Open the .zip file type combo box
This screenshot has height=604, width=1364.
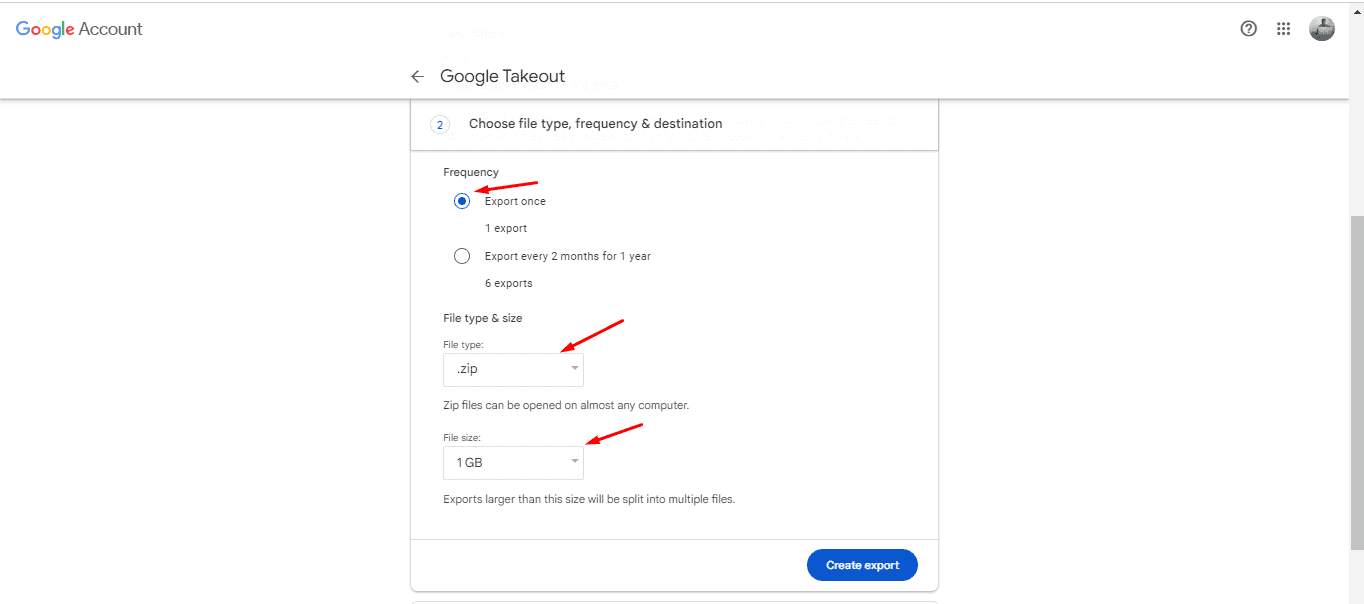tap(513, 369)
